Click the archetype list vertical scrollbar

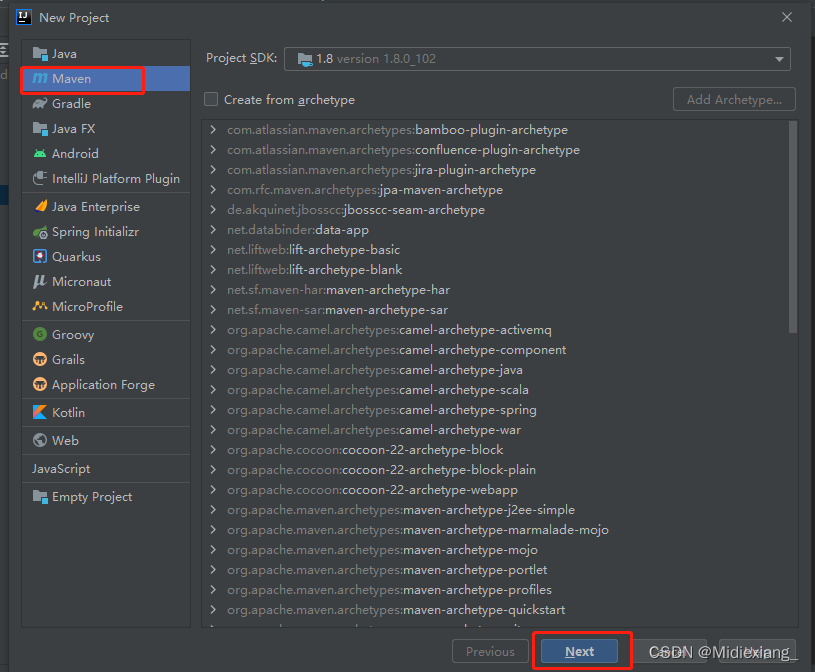click(793, 227)
